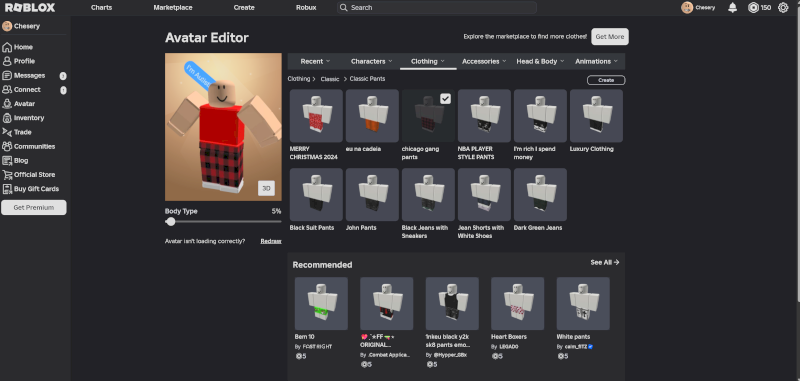800x381 pixels.
Task: Click the search magnifier icon
Action: point(344,8)
